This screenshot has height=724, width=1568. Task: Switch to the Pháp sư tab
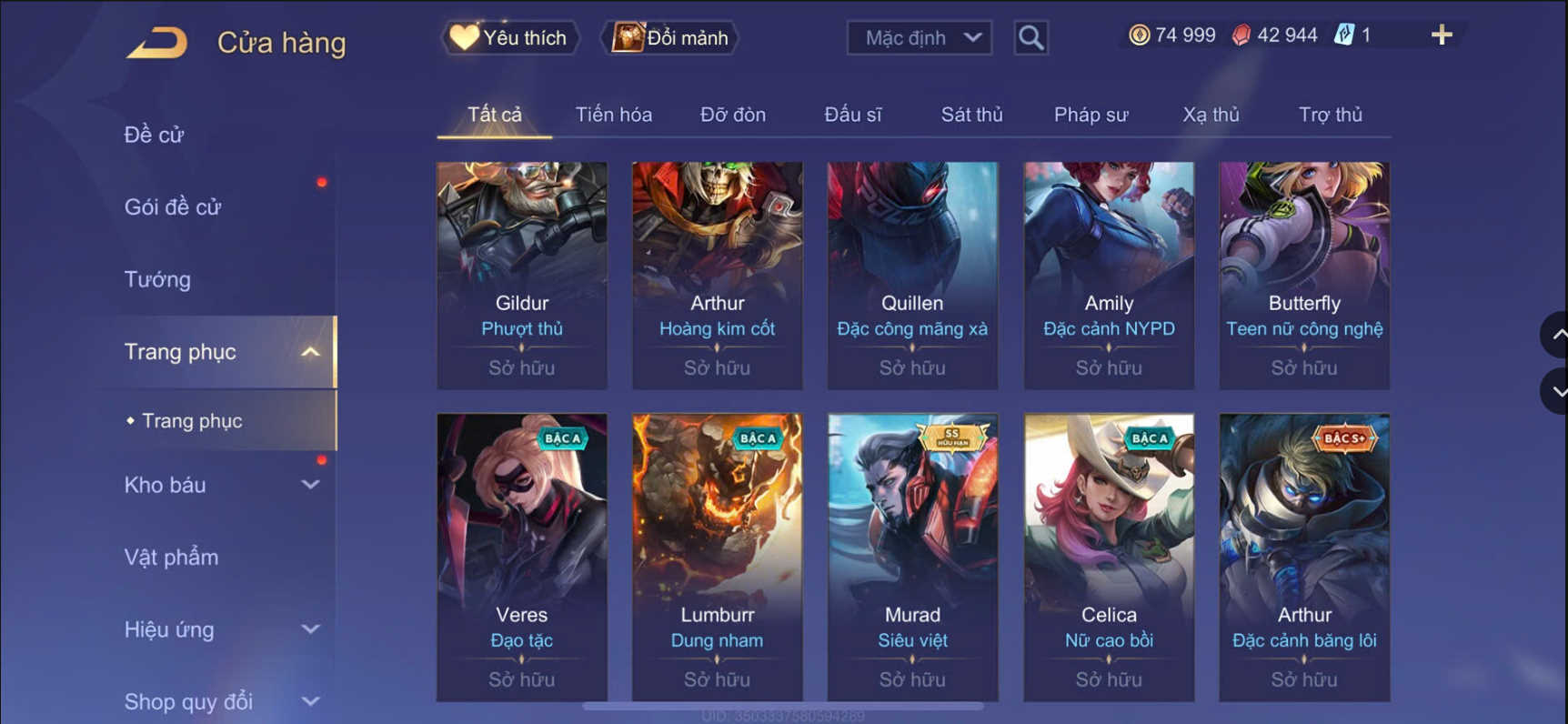[x=1091, y=115]
